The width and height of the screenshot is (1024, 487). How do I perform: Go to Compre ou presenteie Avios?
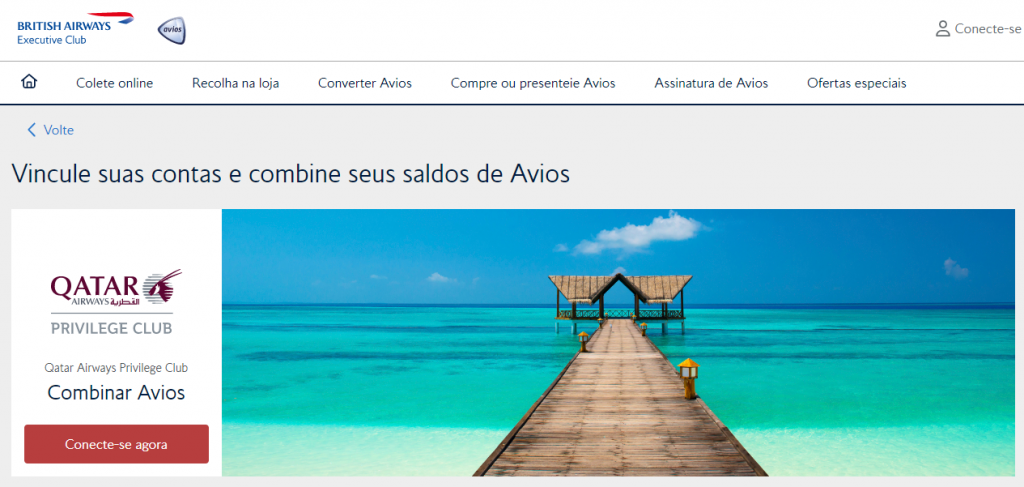point(533,83)
